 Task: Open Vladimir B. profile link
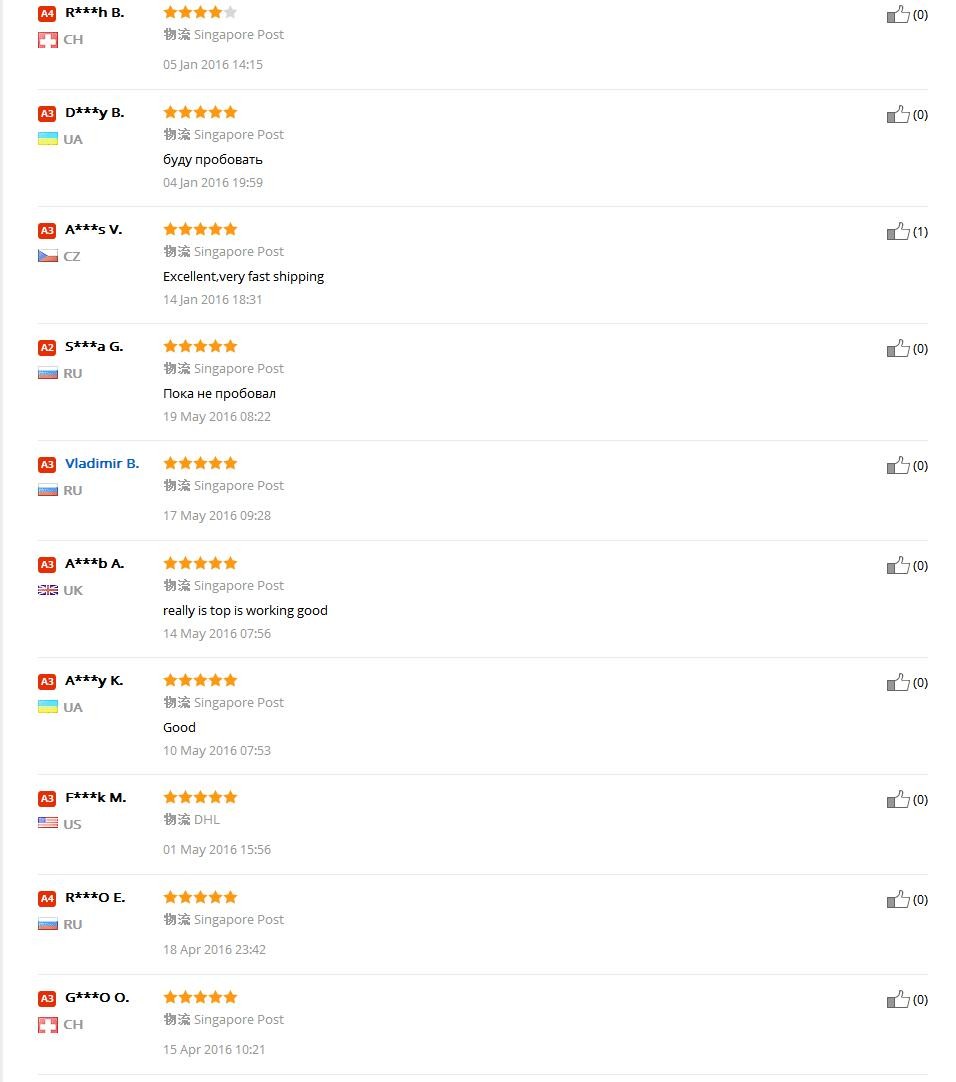(x=102, y=463)
